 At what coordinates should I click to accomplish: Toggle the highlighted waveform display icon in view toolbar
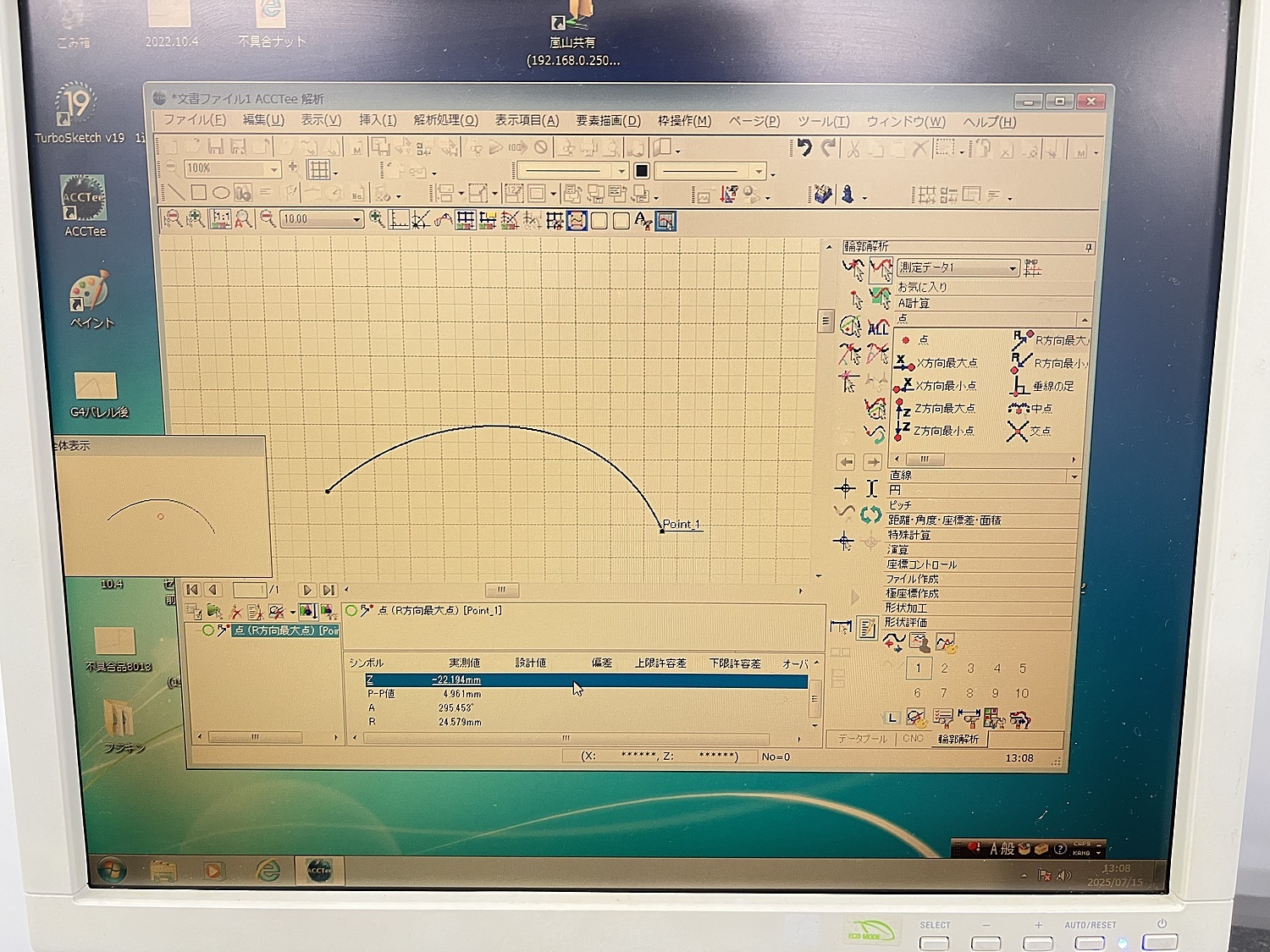[577, 222]
